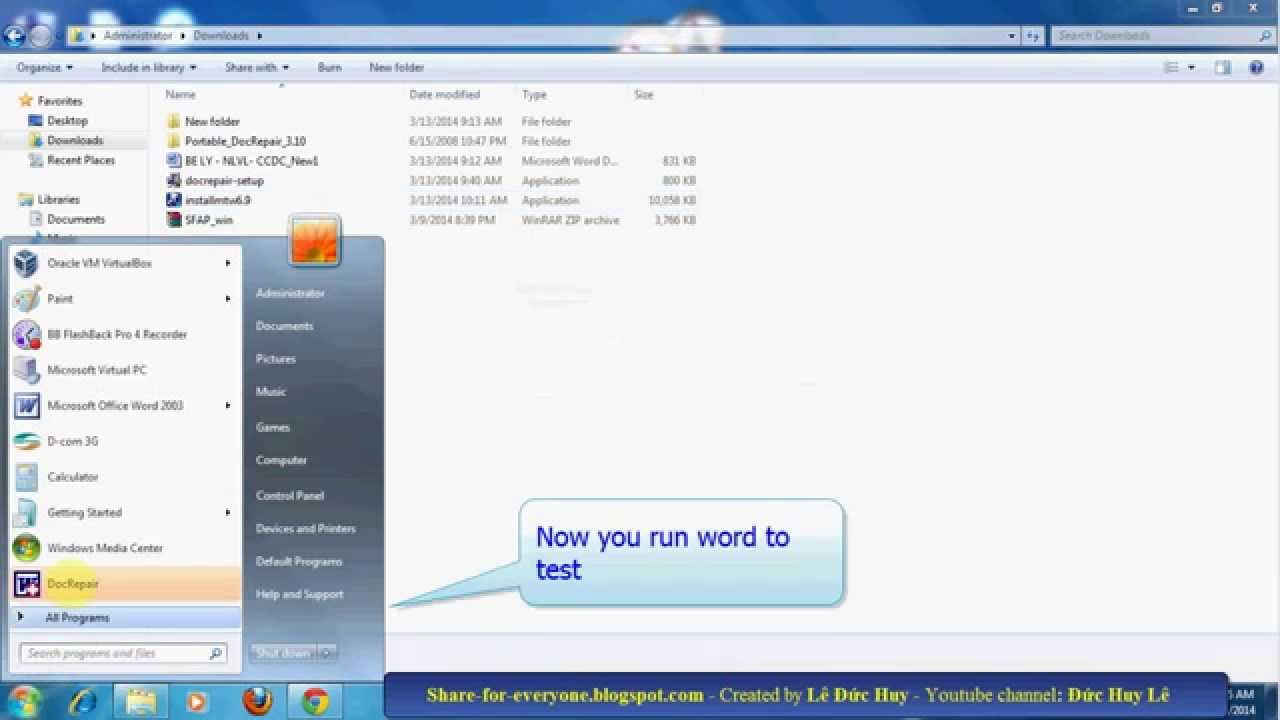Launch Paint from the Start menu
The height and width of the screenshot is (720, 1280).
(125, 299)
